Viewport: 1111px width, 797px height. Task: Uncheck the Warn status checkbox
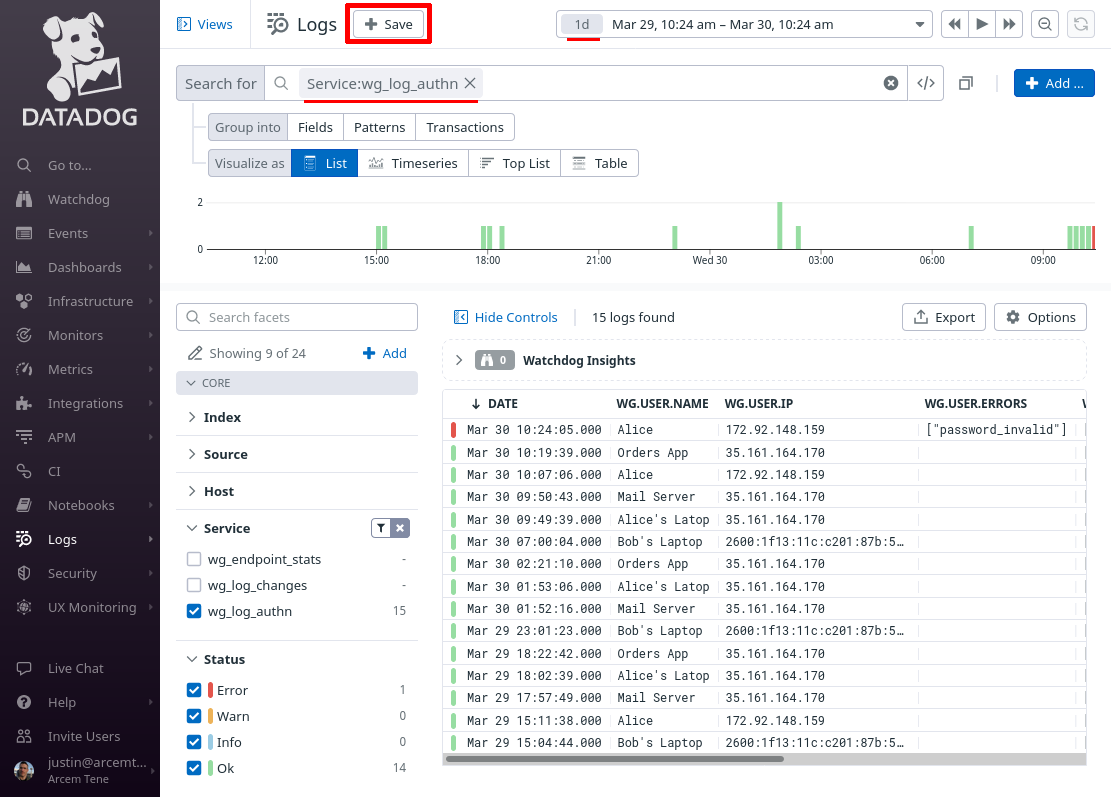point(194,716)
